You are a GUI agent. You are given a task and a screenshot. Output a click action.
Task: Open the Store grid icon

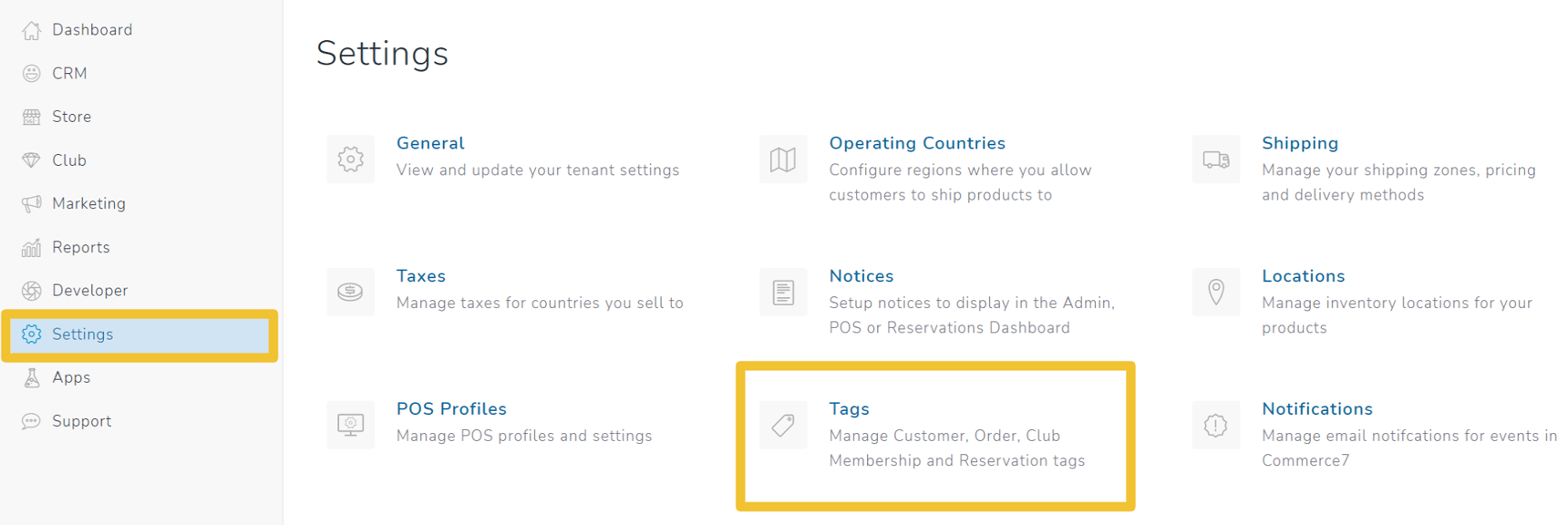click(x=32, y=117)
